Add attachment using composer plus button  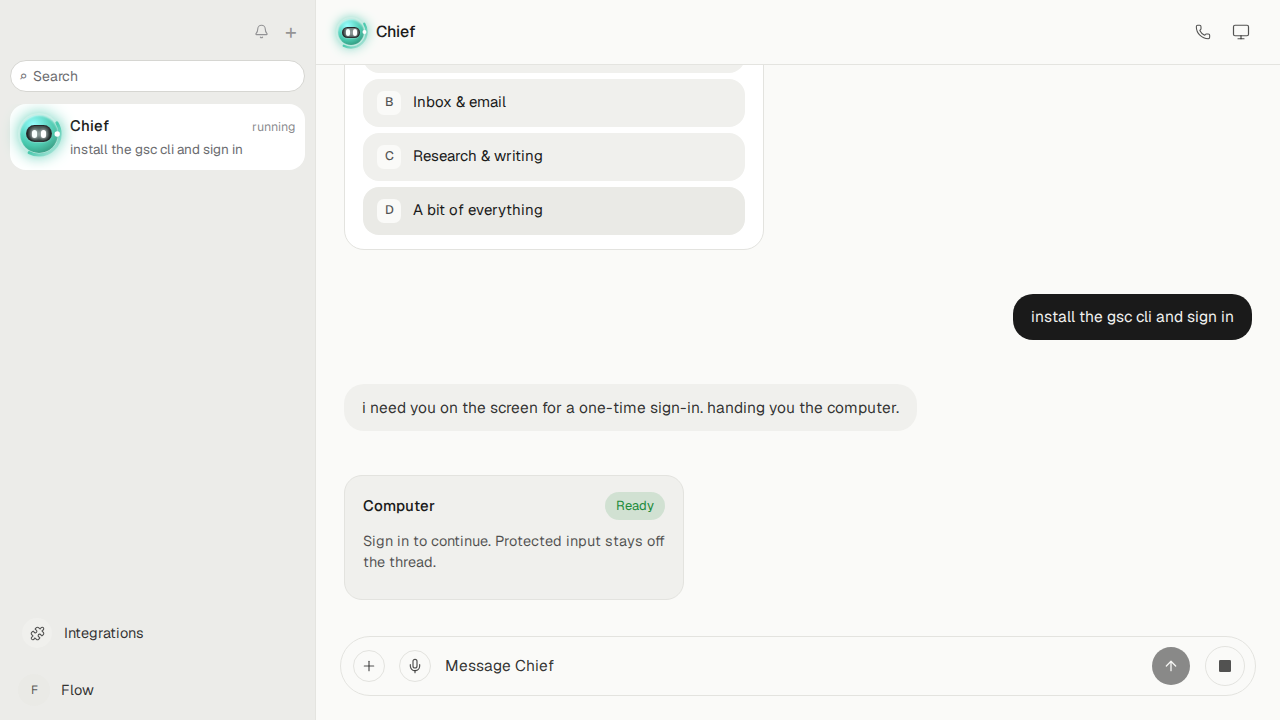tap(369, 666)
